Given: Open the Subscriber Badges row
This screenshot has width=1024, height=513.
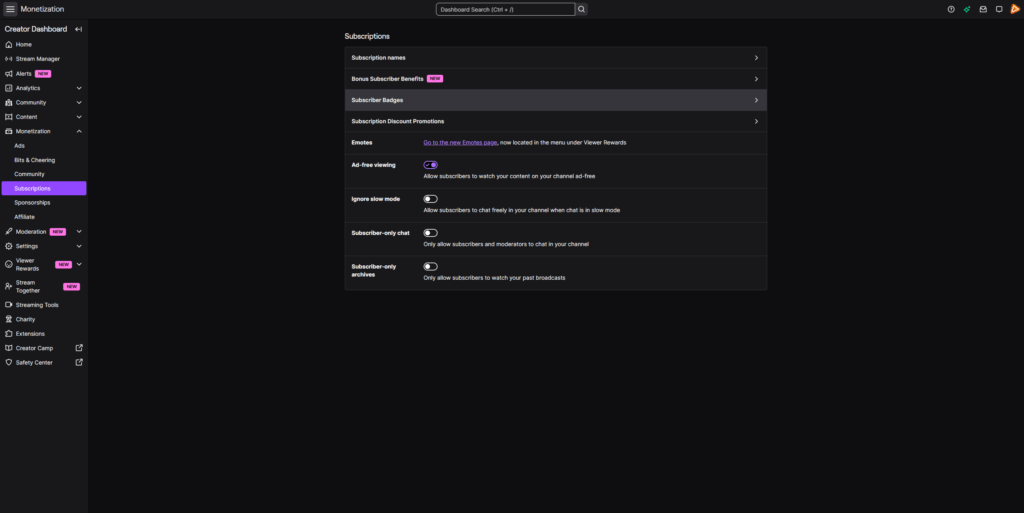Looking at the screenshot, I should [x=555, y=100].
